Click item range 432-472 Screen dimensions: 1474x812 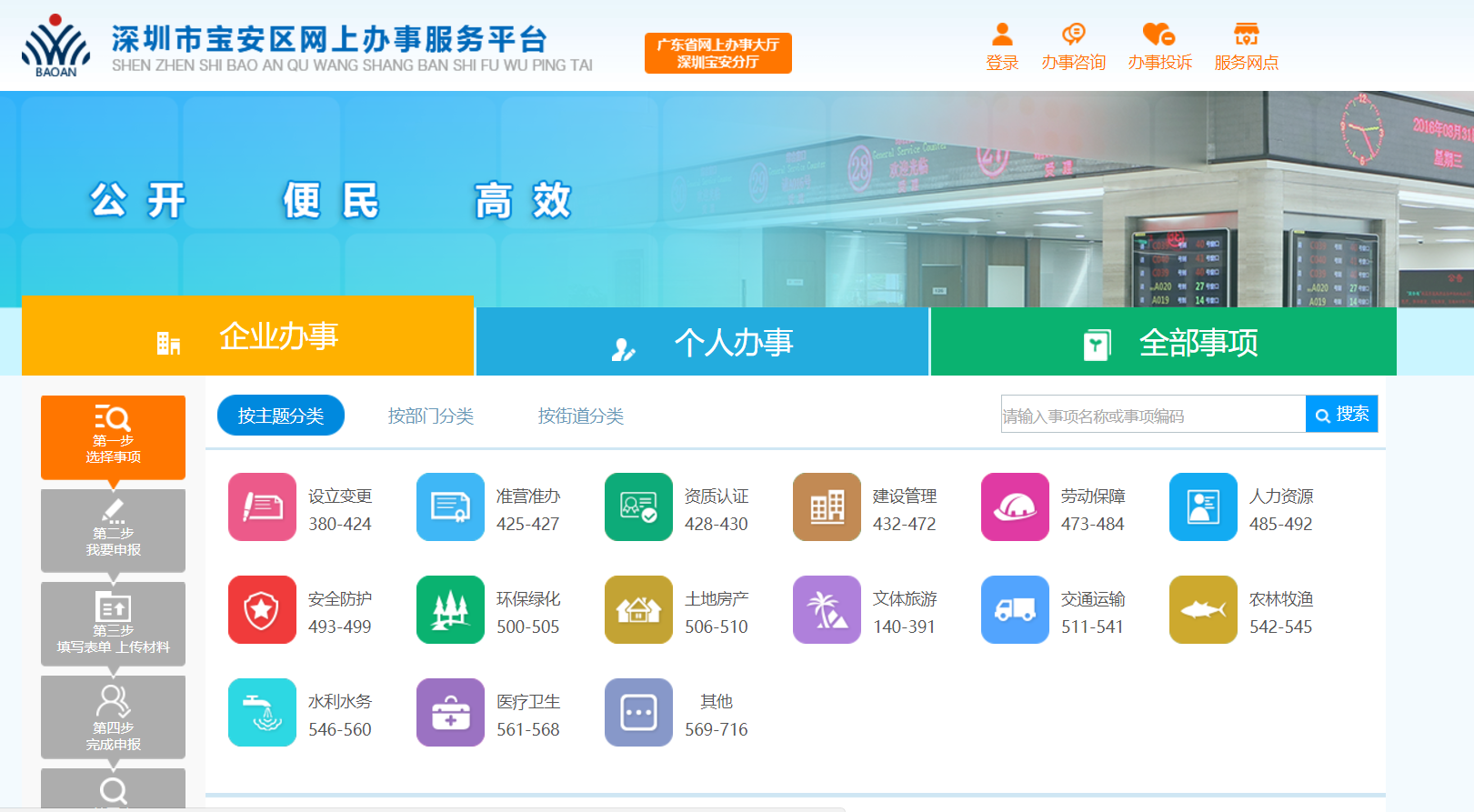click(905, 524)
